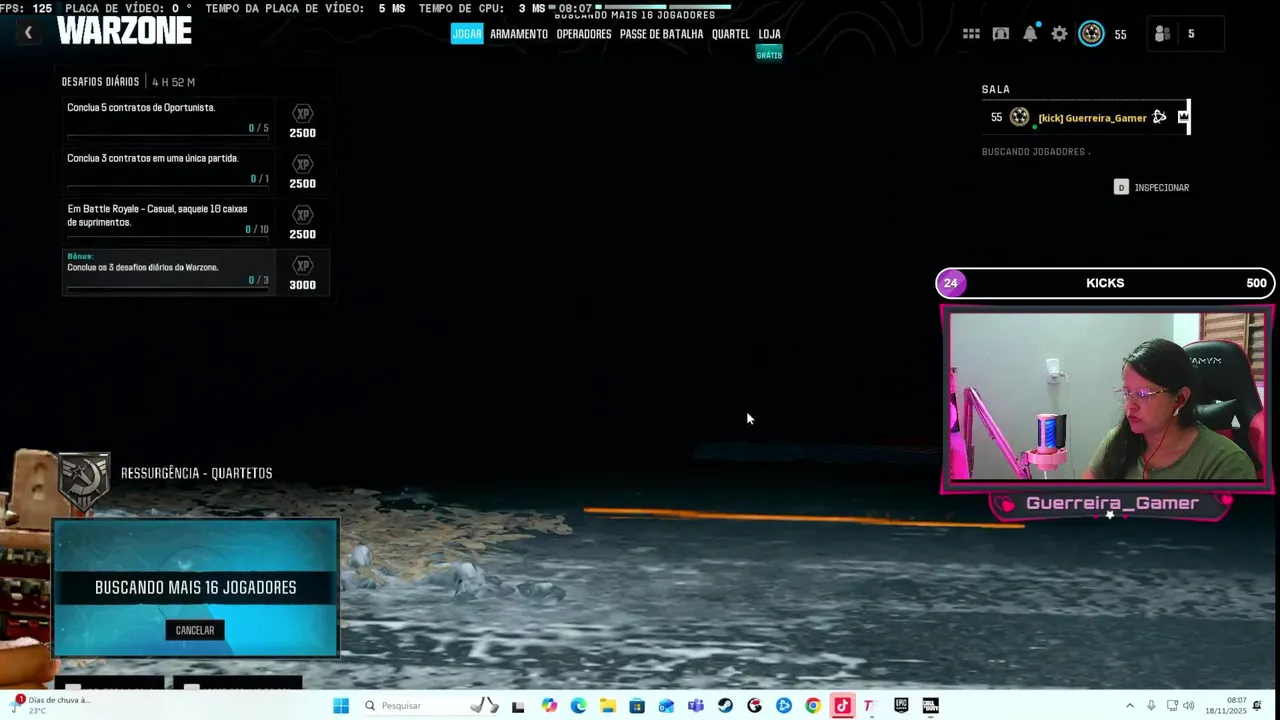Click the BUSCANDO MAIS 16 JOGADORES tile

(x=196, y=588)
